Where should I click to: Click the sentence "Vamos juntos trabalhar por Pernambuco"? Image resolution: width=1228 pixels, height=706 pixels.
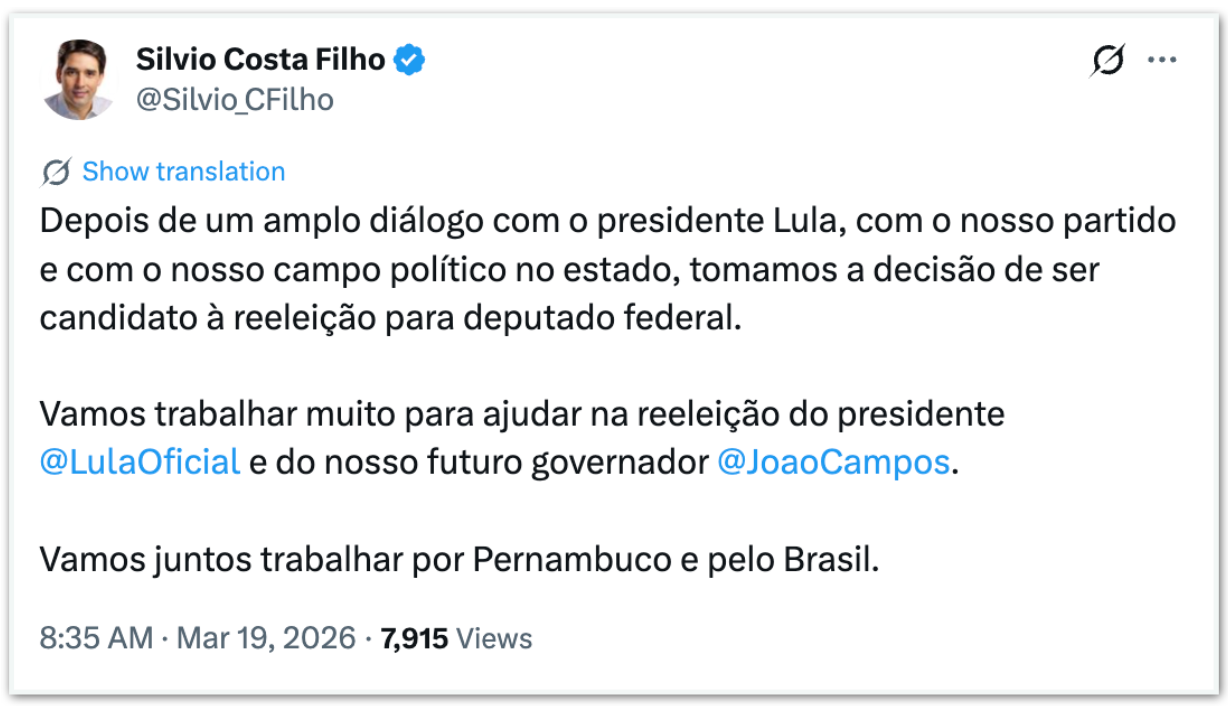pyautogui.click(x=459, y=558)
